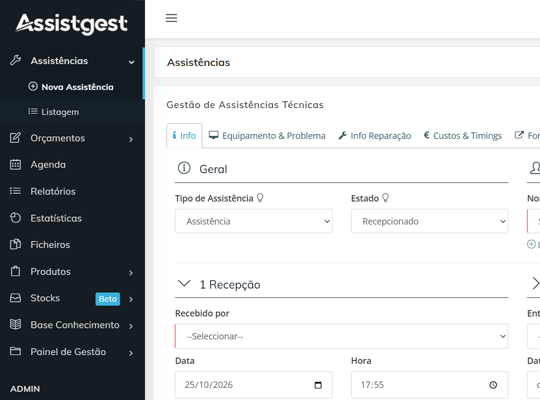
Task: Click the Estatísticas pie chart icon
Action: (x=15, y=218)
